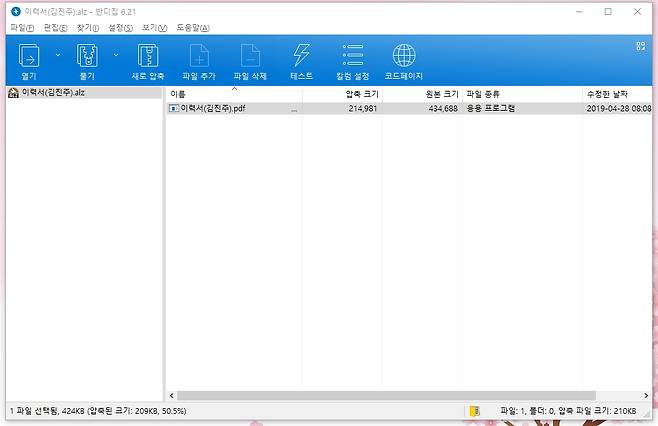
Task: Open the 파일(F) menu
Action: (22, 28)
